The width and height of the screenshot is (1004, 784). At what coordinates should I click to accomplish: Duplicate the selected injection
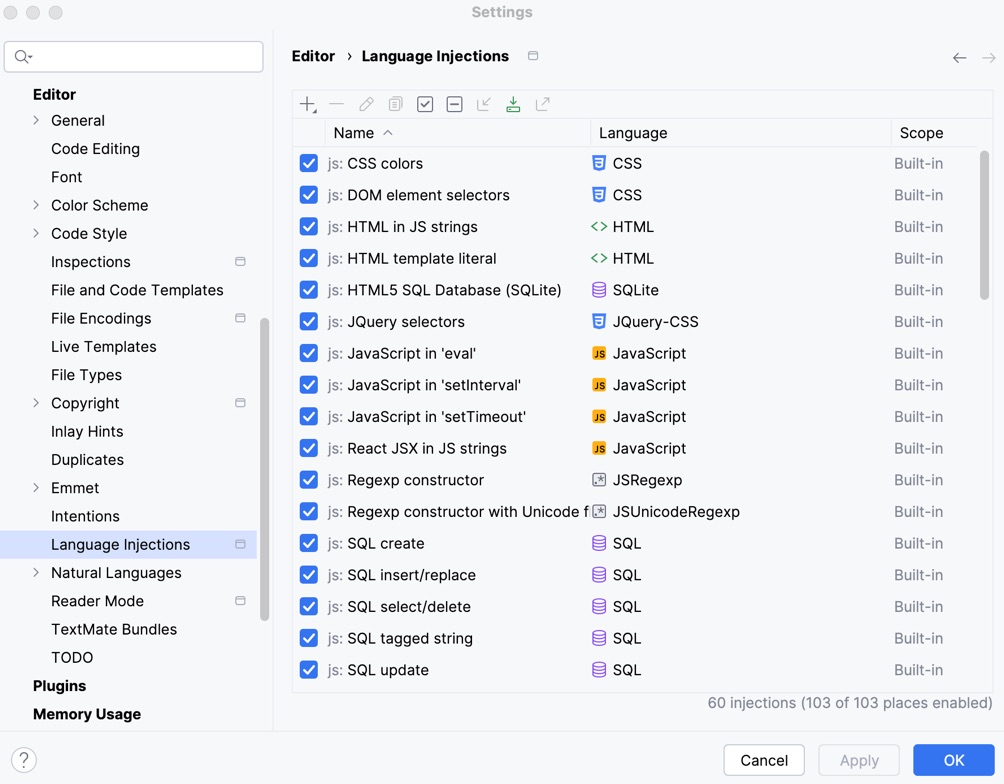pyautogui.click(x=395, y=104)
